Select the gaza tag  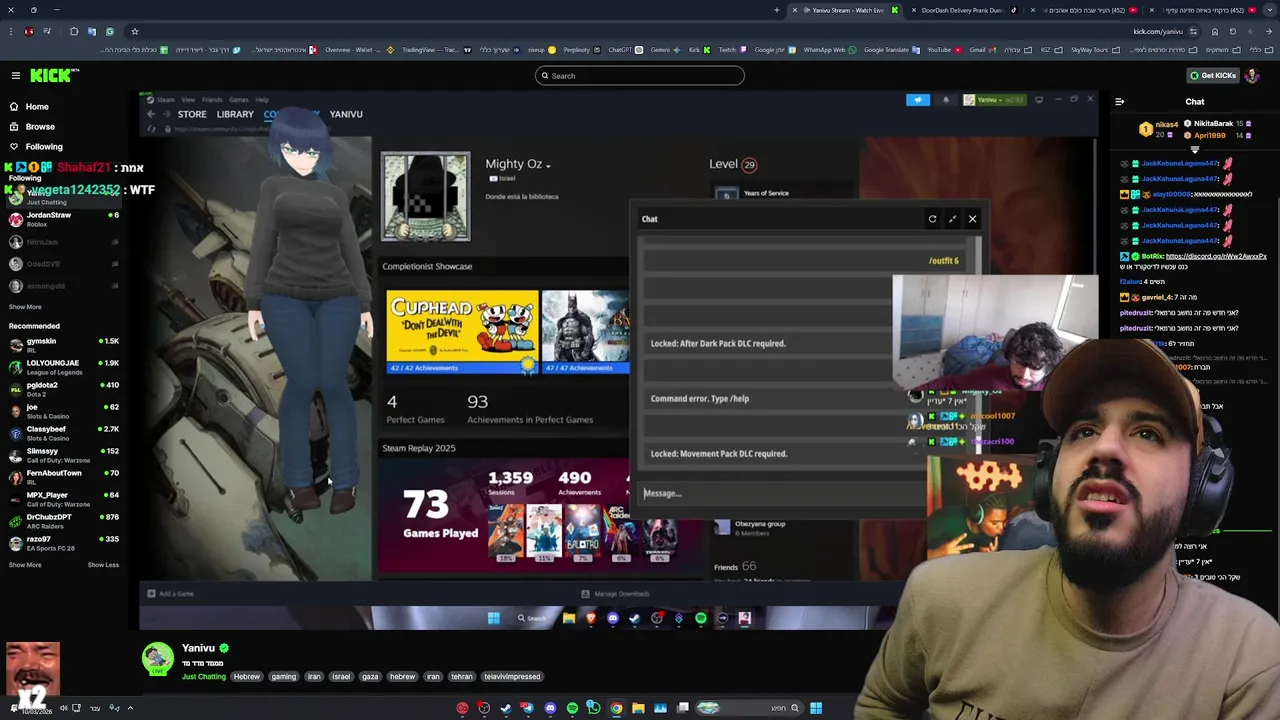370,677
